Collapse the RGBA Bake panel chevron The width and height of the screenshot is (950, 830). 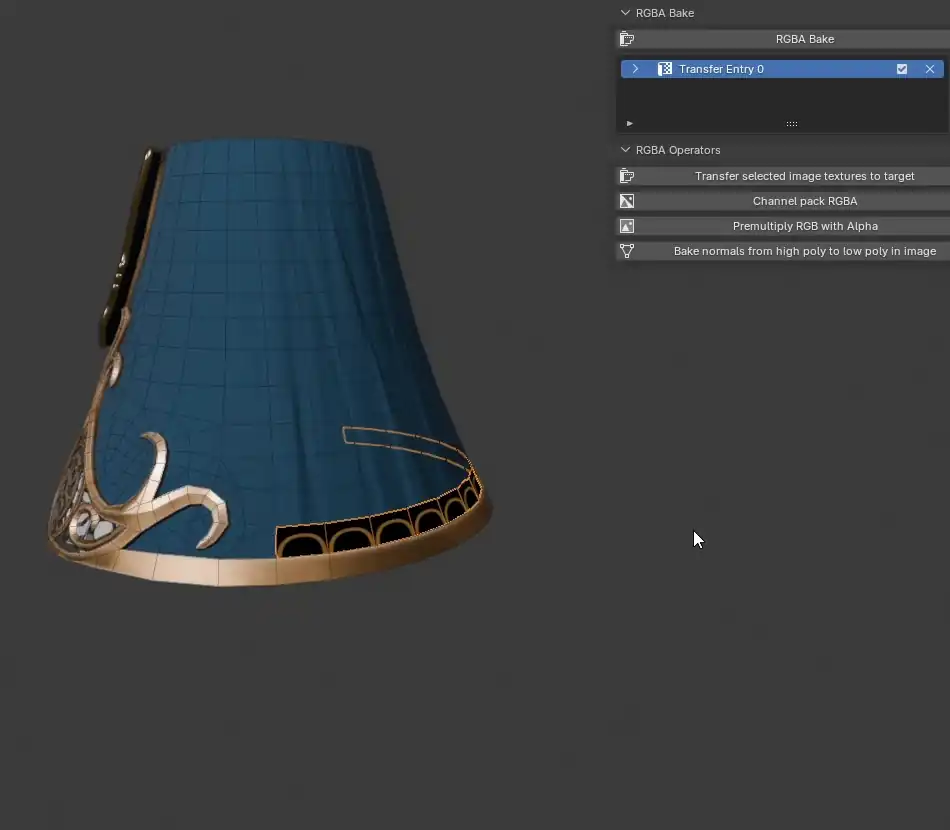click(x=625, y=13)
